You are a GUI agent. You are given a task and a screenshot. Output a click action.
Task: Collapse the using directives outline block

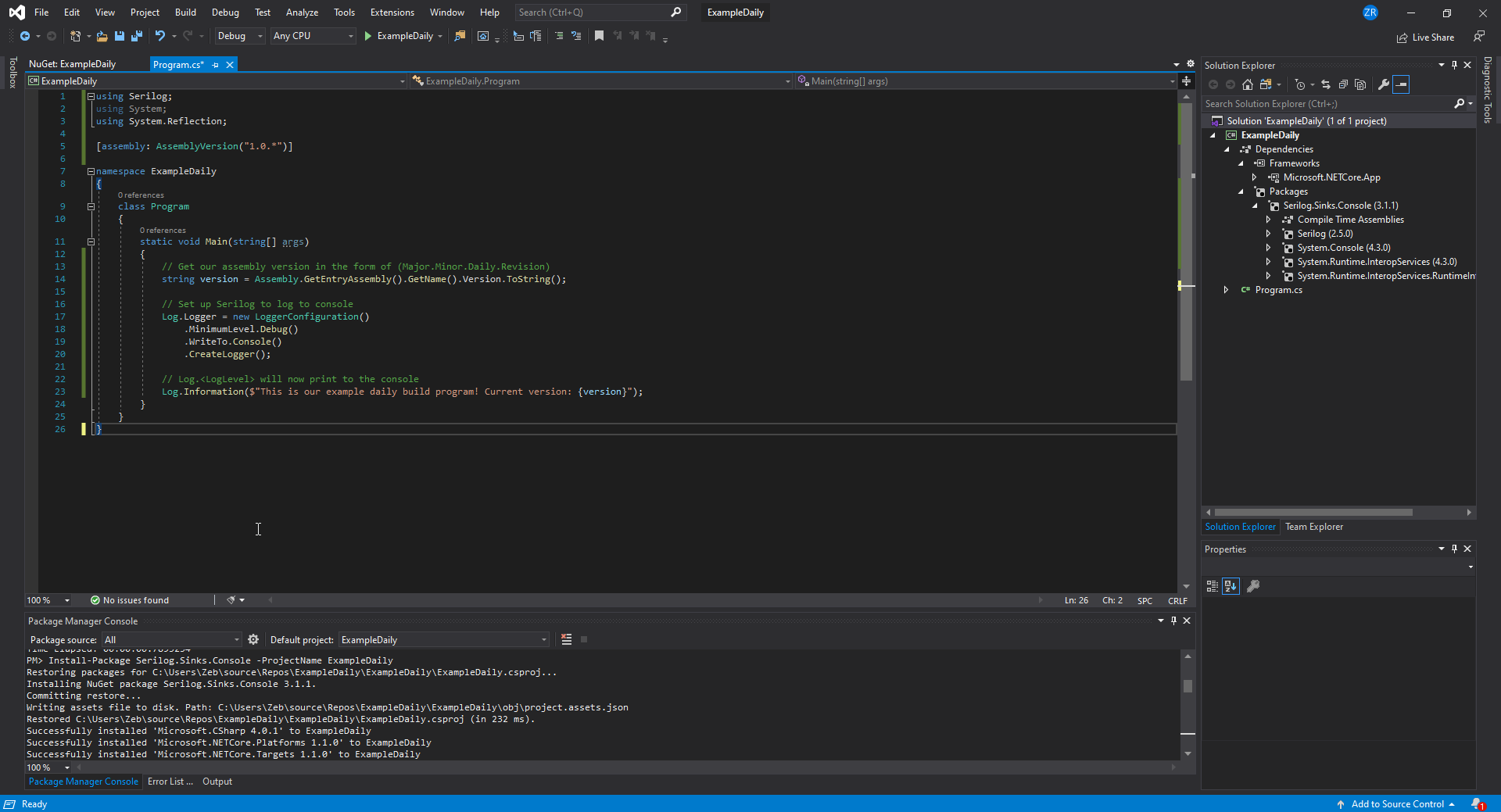tap(91, 96)
